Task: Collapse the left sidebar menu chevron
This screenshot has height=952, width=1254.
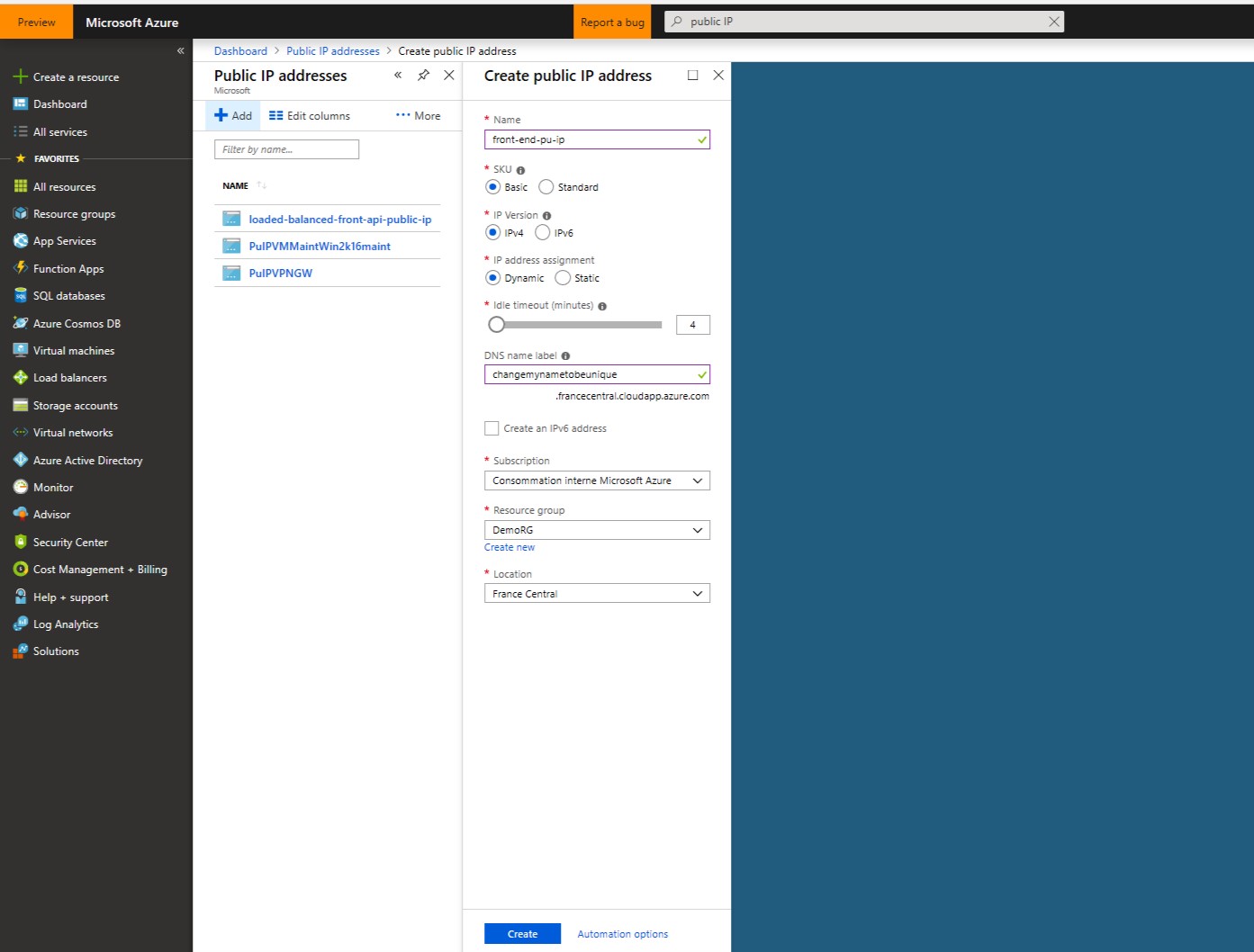Action: point(180,50)
